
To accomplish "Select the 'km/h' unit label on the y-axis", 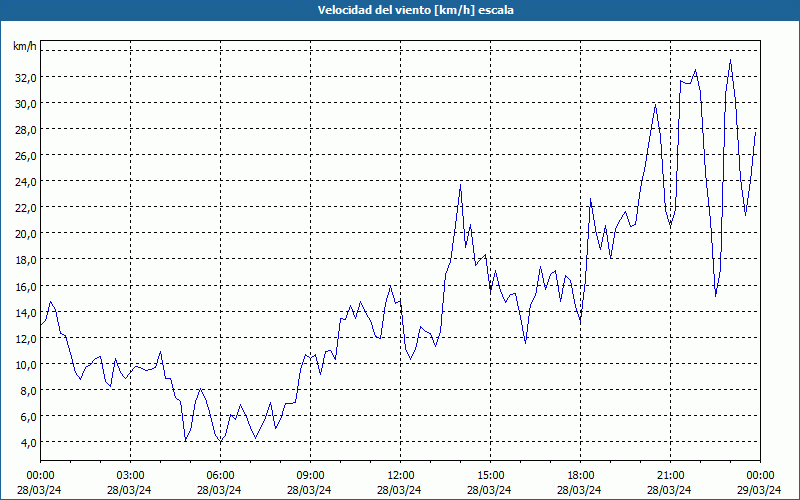I will pos(24,46).
